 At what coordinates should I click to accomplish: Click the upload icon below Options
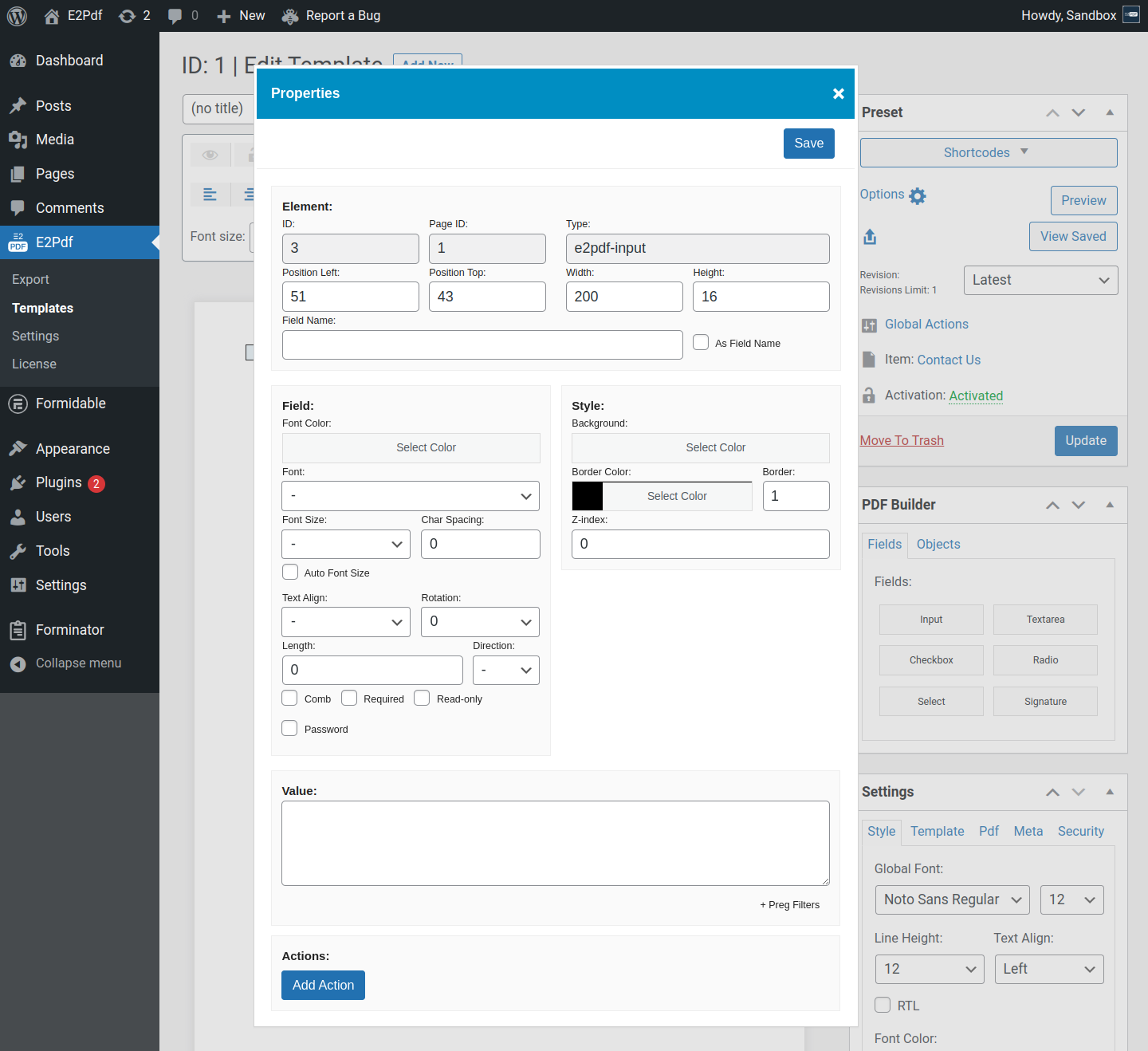click(x=870, y=237)
